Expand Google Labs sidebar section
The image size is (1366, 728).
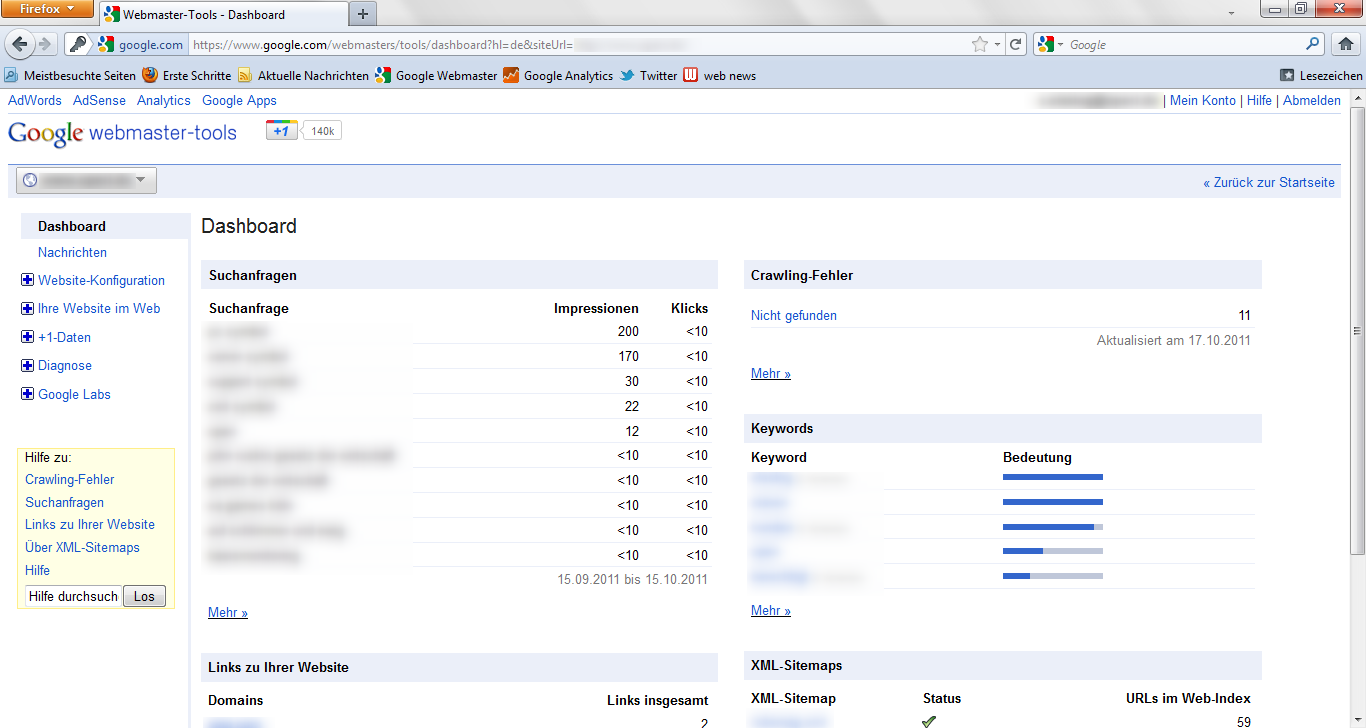tap(28, 395)
